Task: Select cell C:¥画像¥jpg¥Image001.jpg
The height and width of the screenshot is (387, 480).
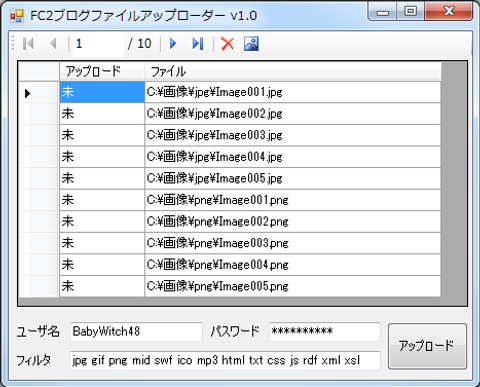Action: point(293,92)
